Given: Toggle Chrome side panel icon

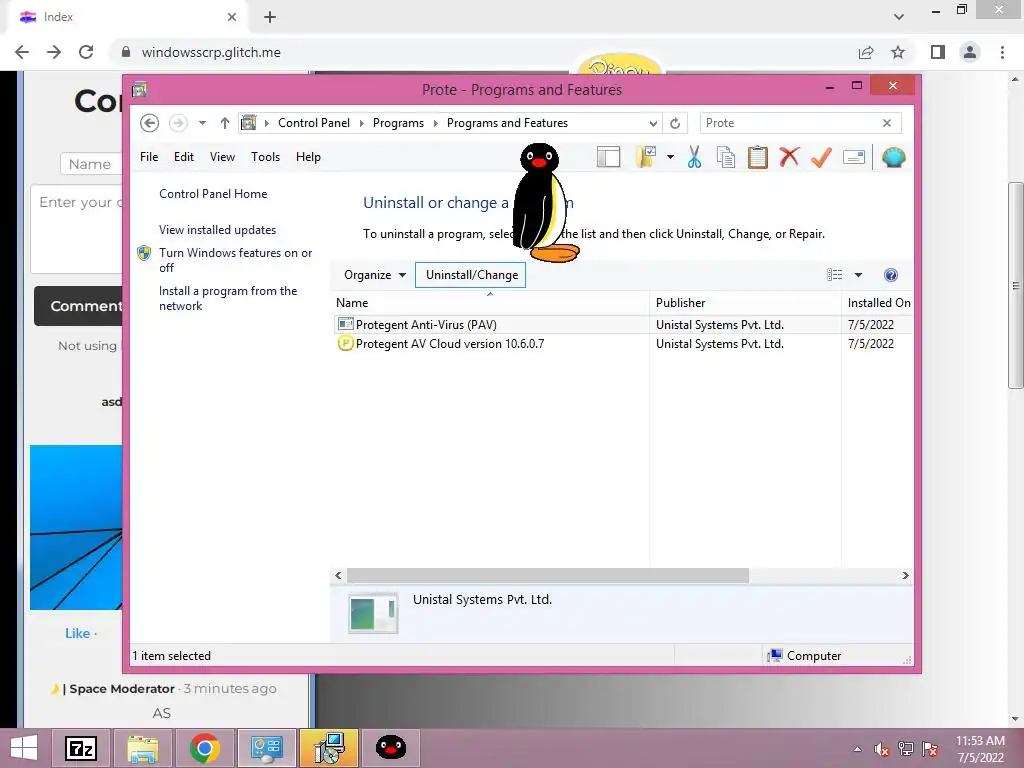Looking at the screenshot, I should click(938, 52).
